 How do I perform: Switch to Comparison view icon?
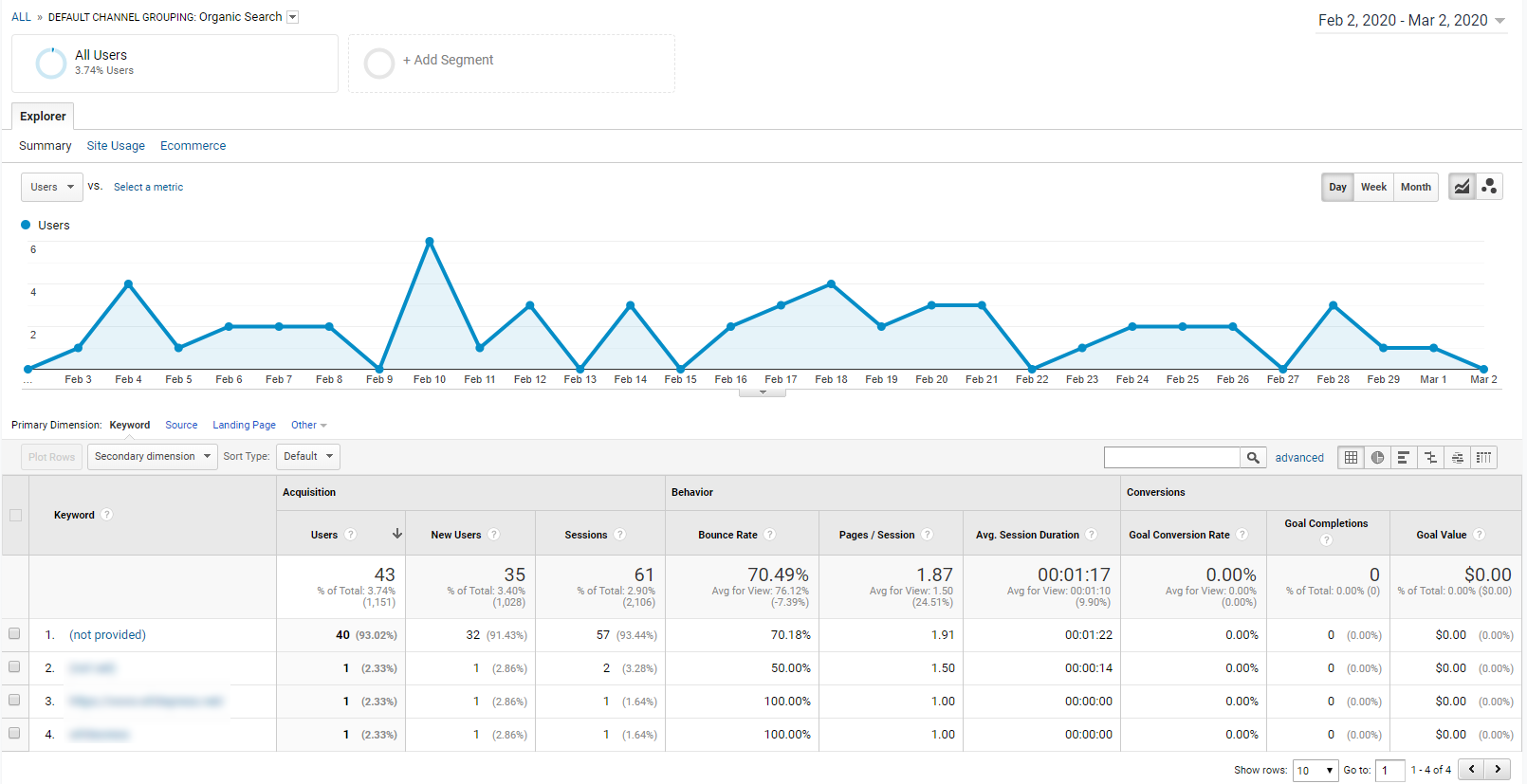click(x=1430, y=457)
